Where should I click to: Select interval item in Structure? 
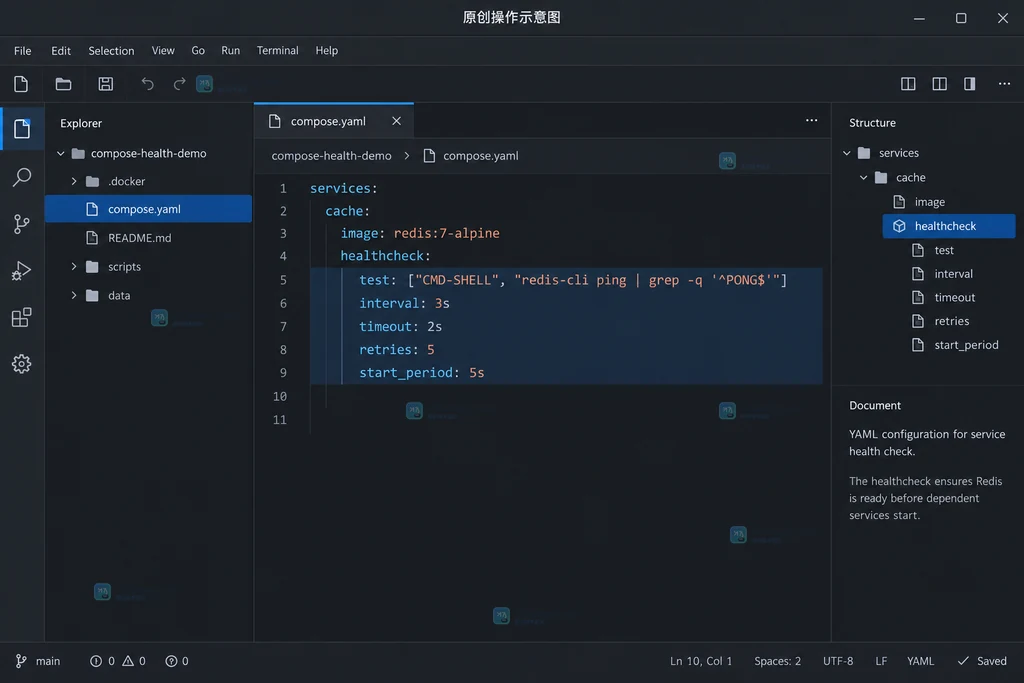(953, 274)
